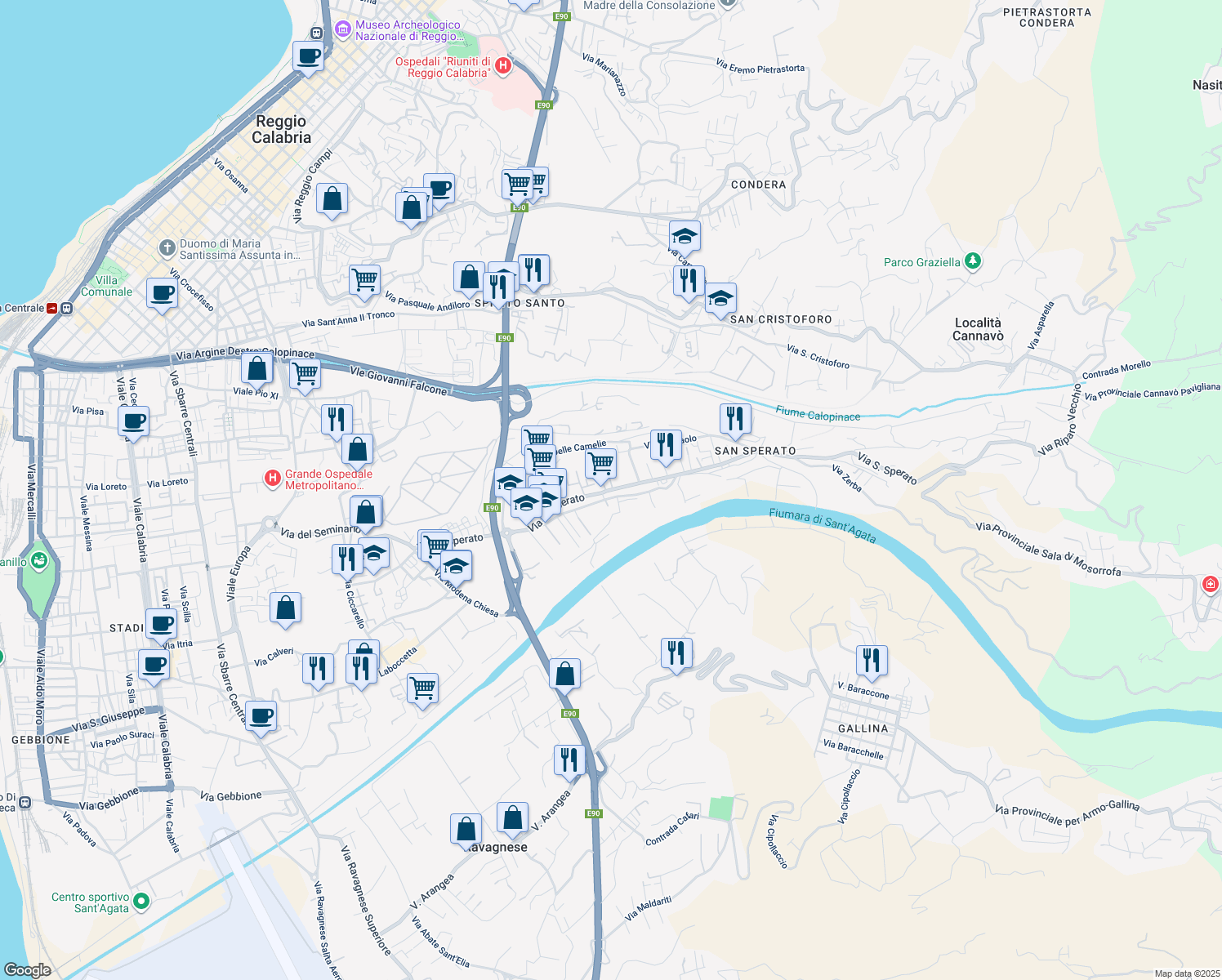Select the church icon at Duomo di Maria Santissima Assunta
This screenshot has height=980, width=1222.
166,247
